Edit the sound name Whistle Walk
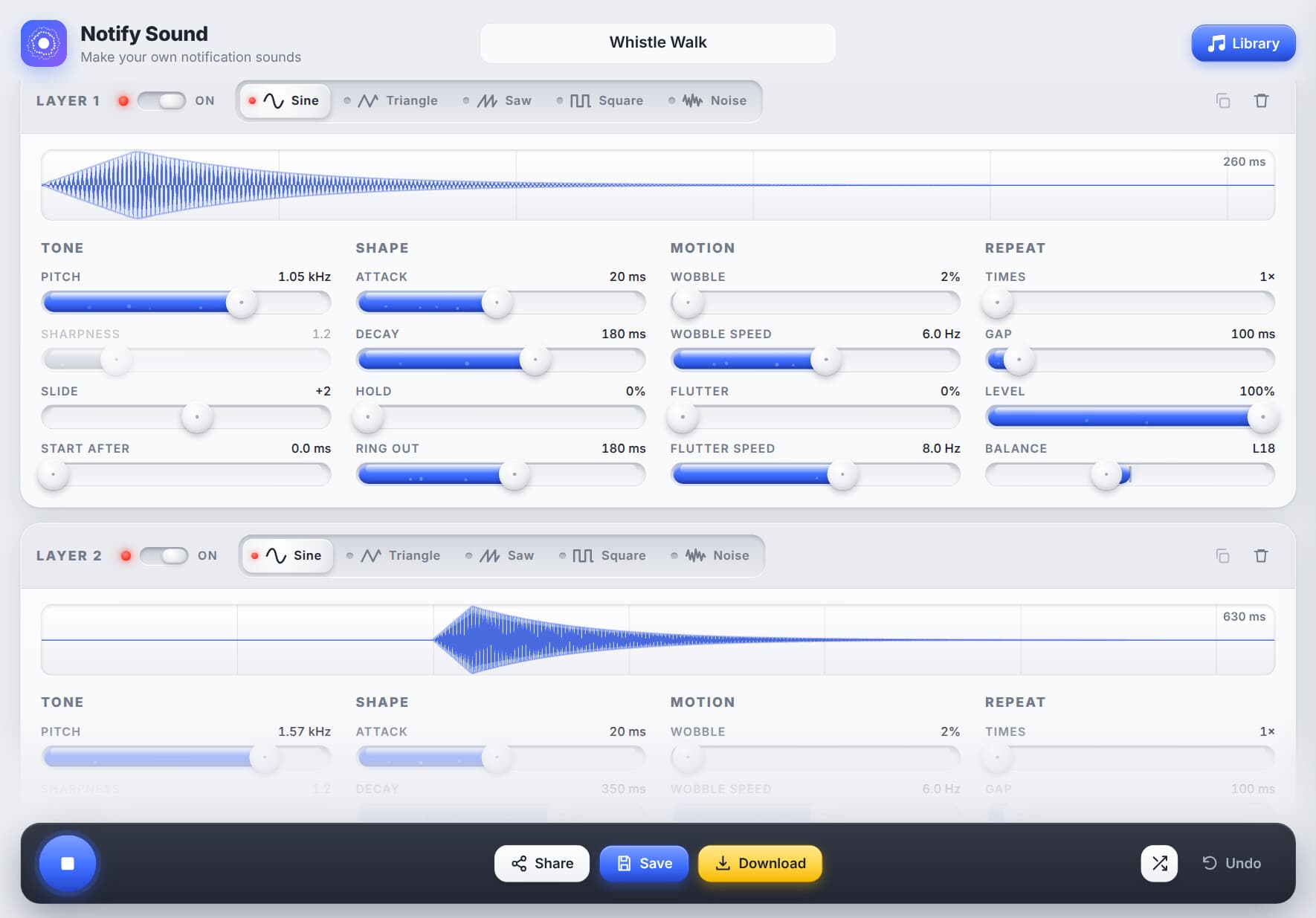 (658, 42)
